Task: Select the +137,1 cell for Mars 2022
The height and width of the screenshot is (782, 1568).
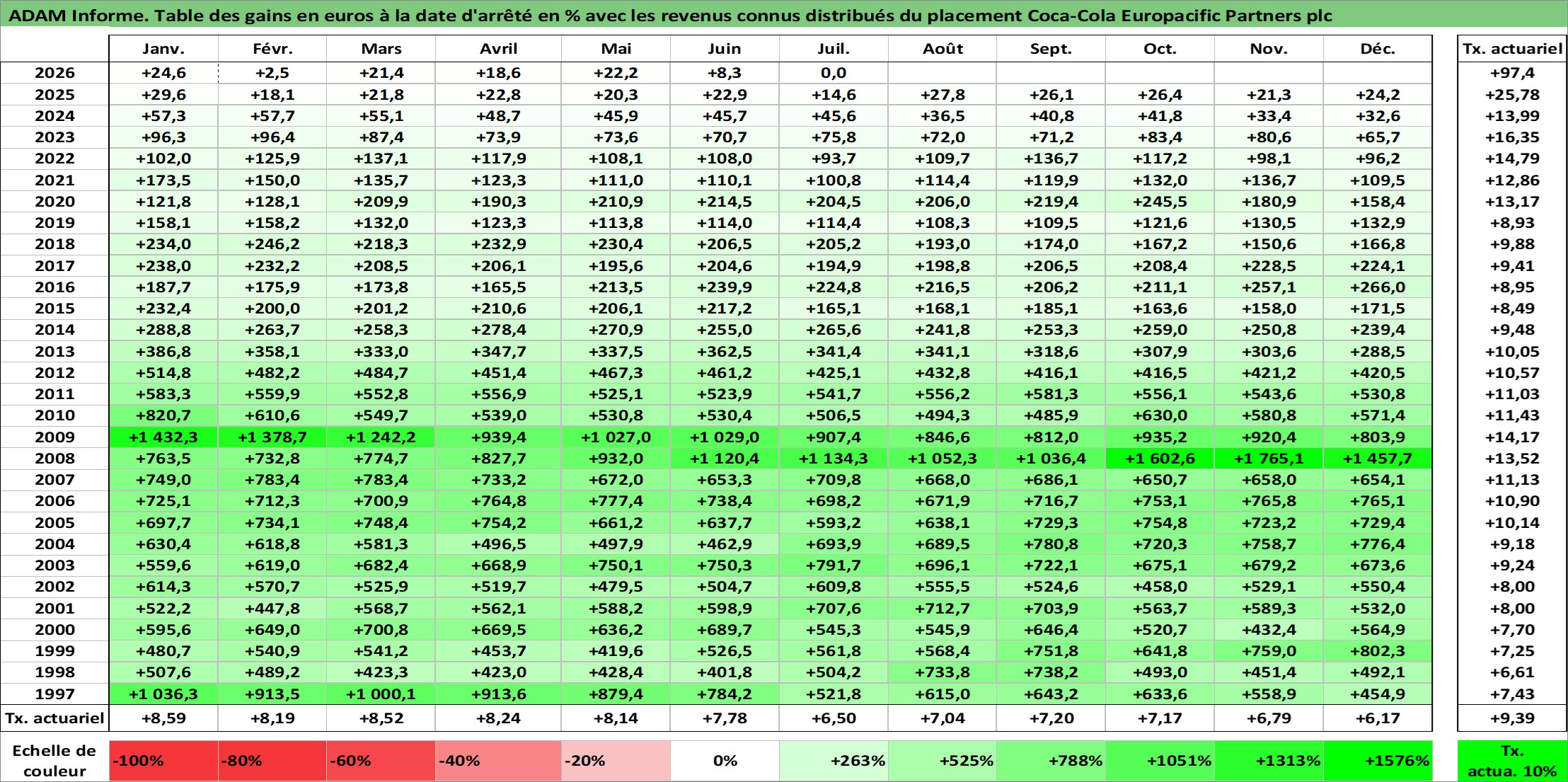Action: 381,159
